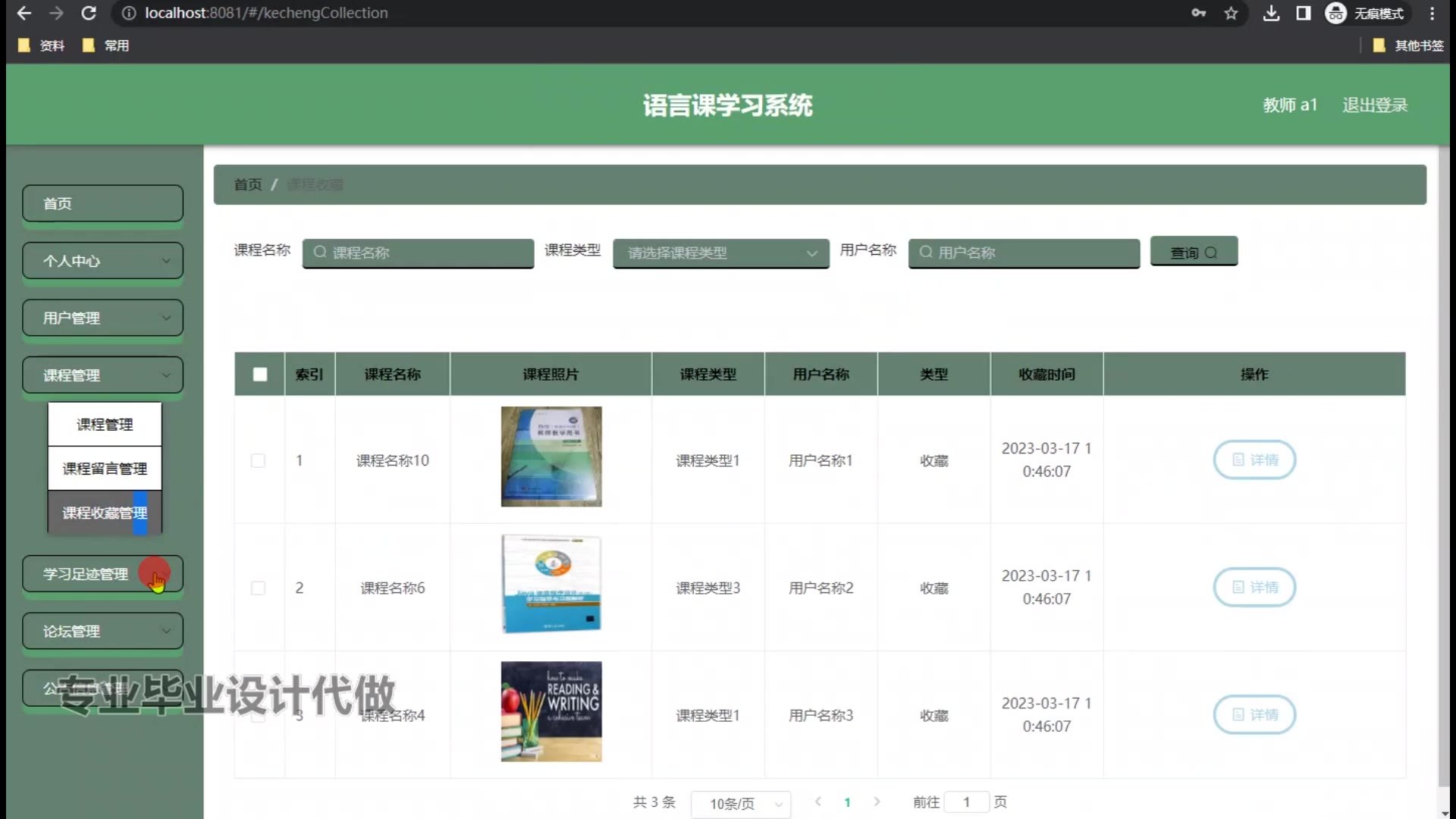Expand the 用户管理 sidebar menu

102,318
